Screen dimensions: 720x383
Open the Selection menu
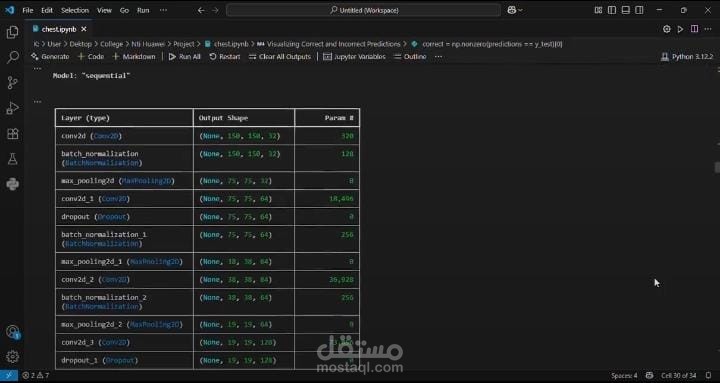pos(74,10)
